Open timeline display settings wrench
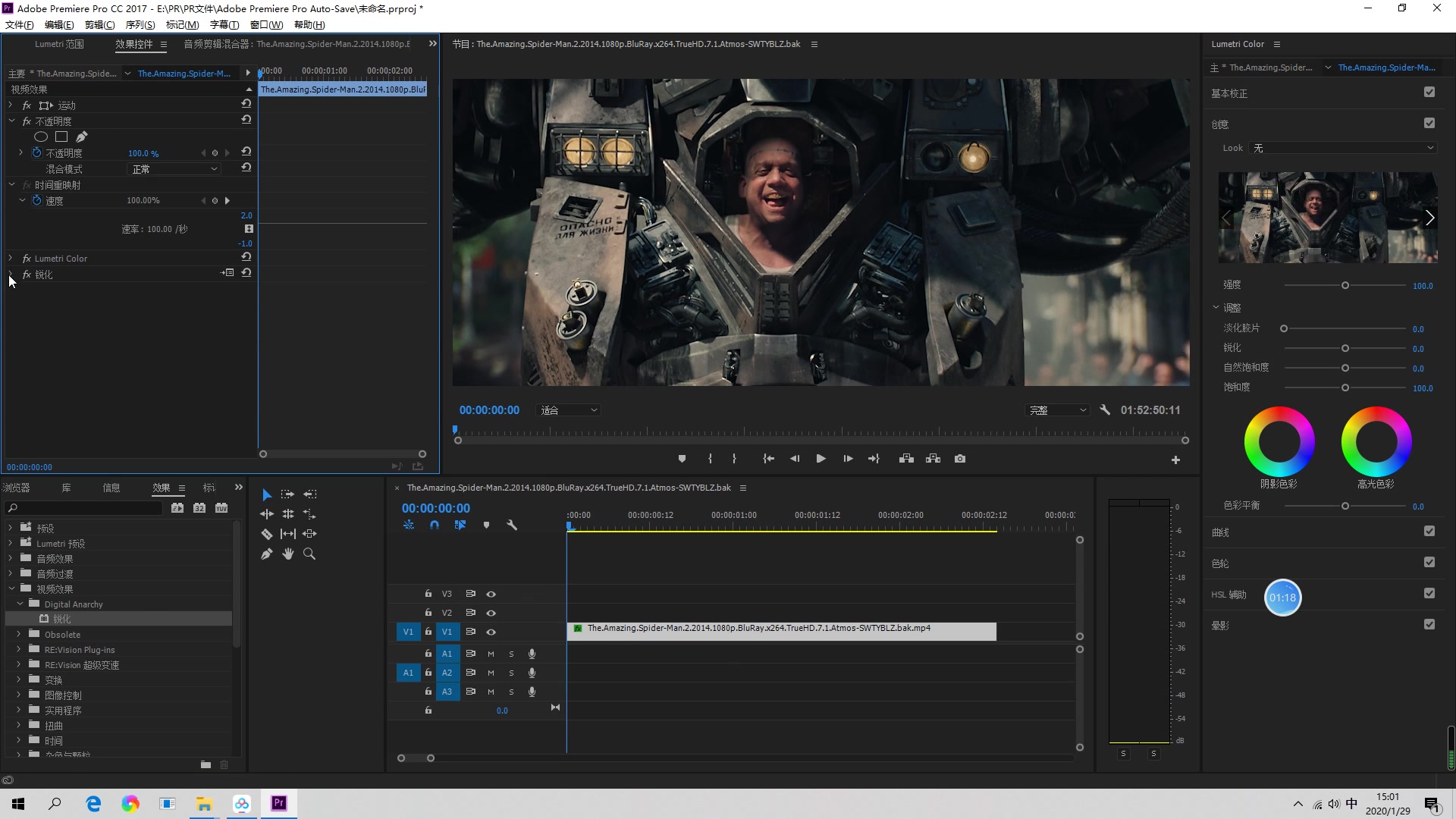This screenshot has width=1456, height=819. 512,525
